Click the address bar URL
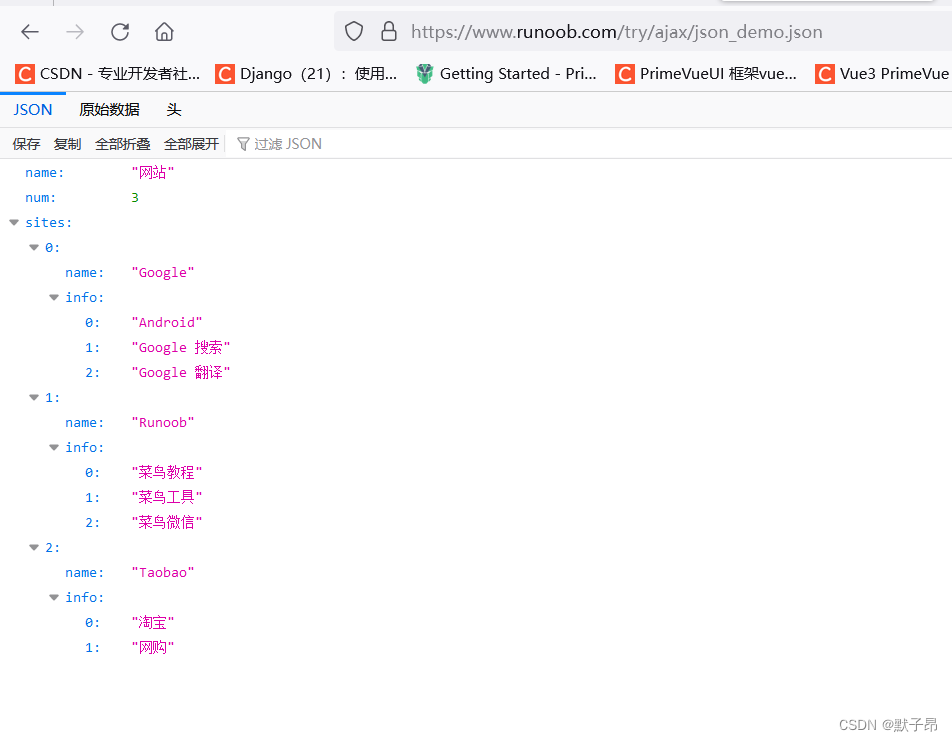952x742 pixels. (x=617, y=32)
